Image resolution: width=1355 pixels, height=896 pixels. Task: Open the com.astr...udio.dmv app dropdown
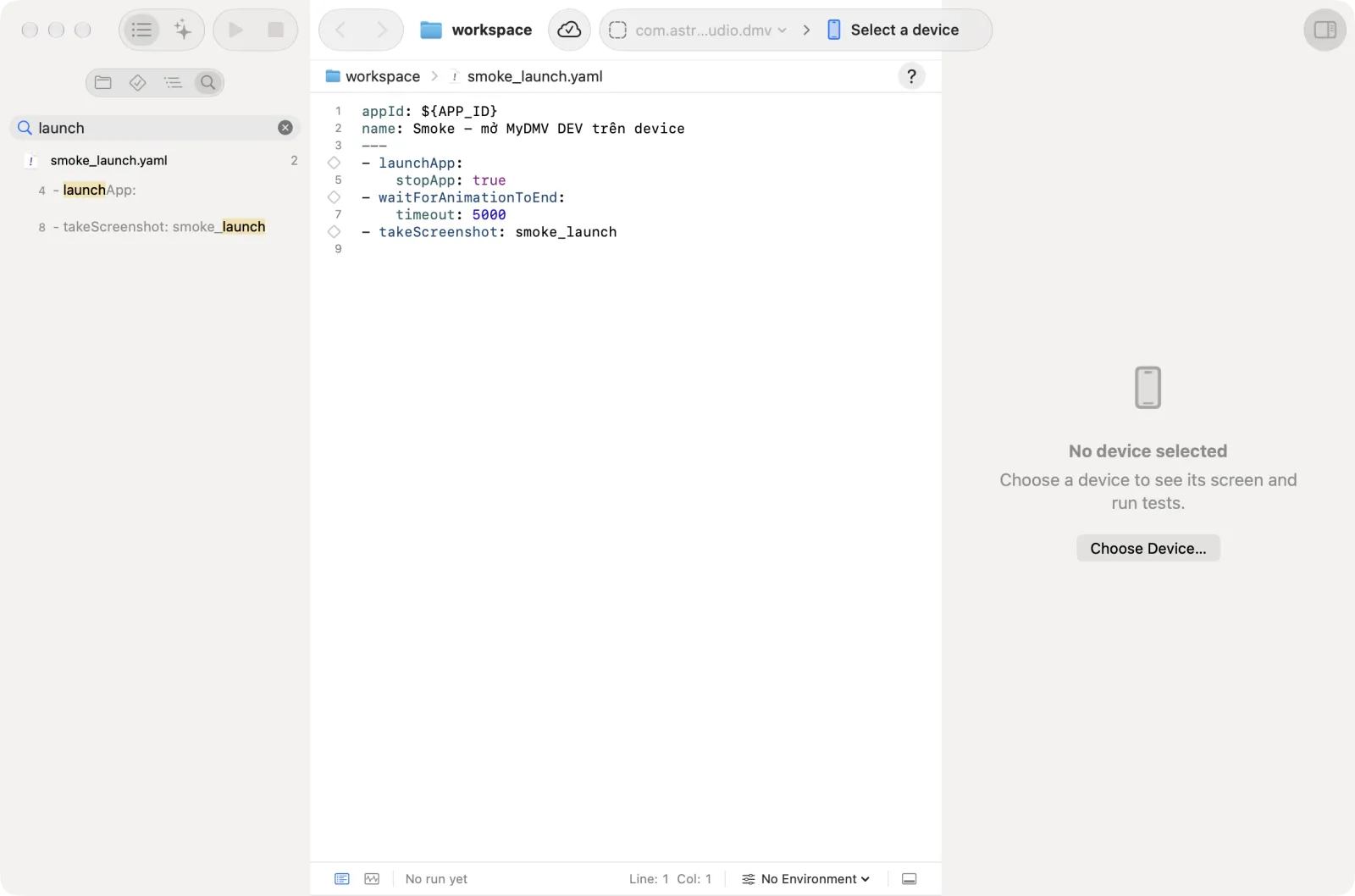699,30
